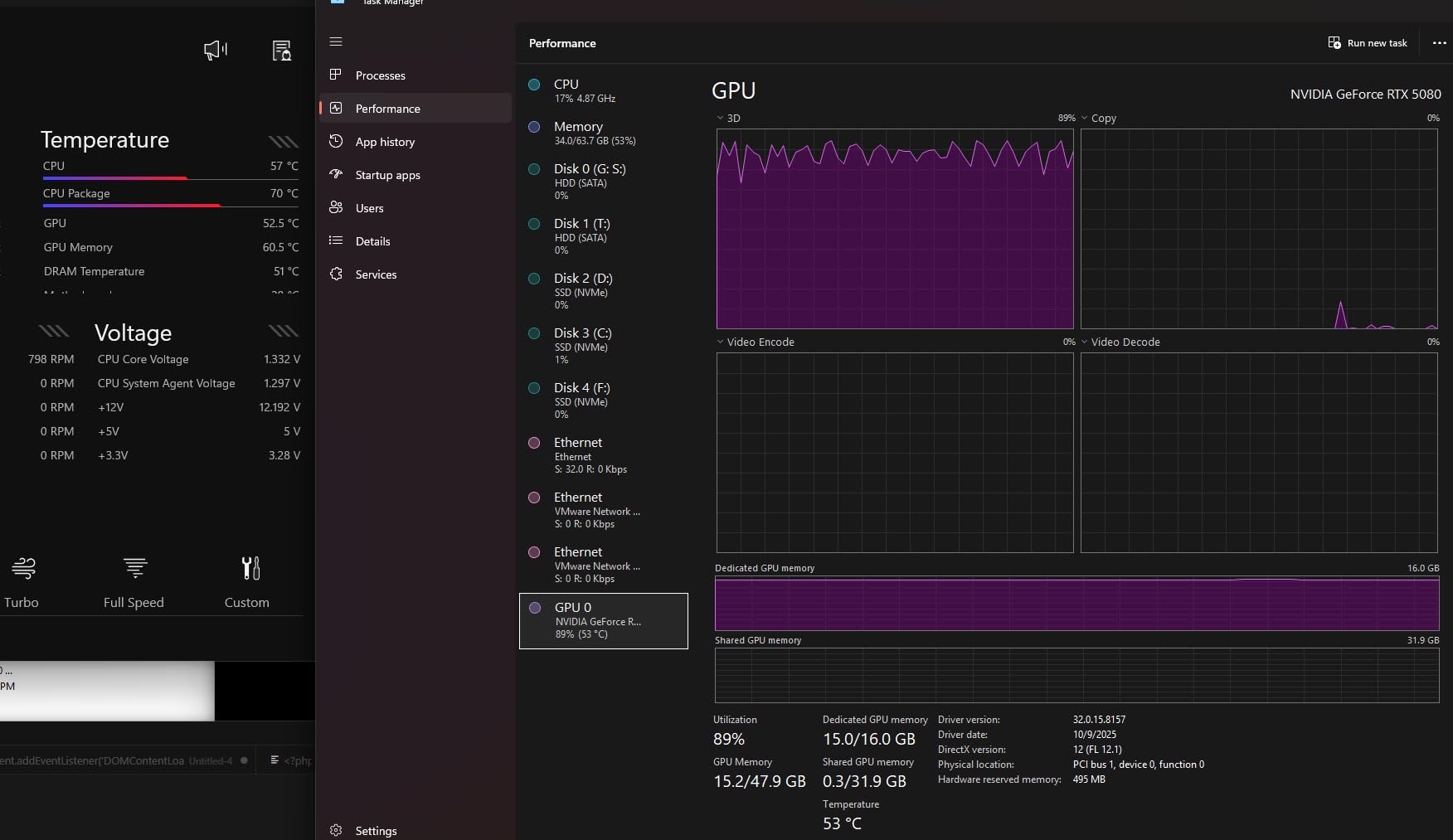1453x840 pixels.
Task: Choose the Custom fan mode icon
Action: tap(250, 568)
